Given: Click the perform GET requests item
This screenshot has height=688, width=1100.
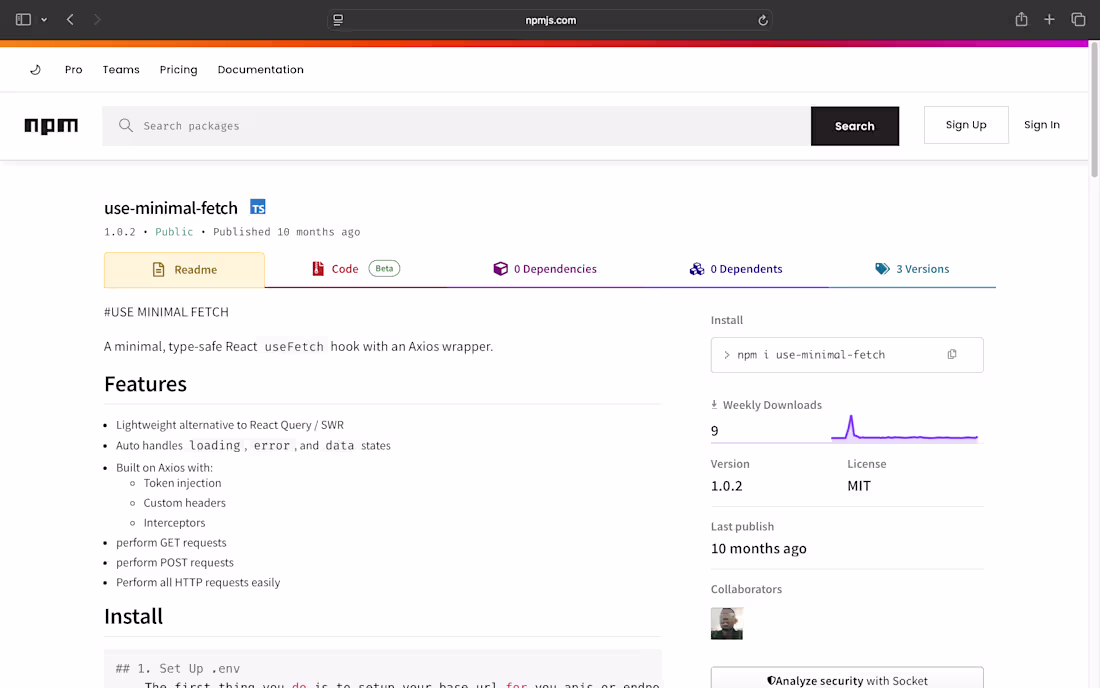Looking at the screenshot, I should click(x=171, y=542).
